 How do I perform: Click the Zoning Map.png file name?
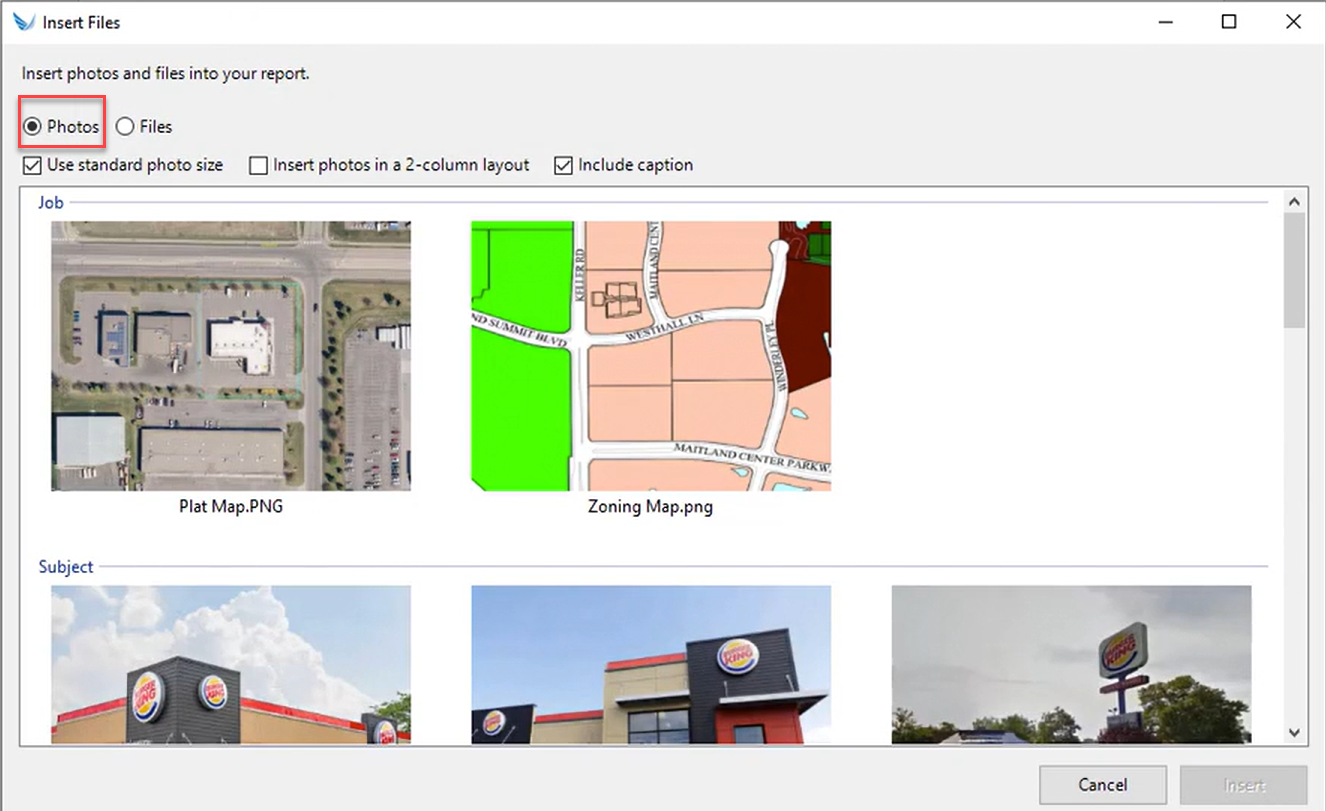[651, 507]
